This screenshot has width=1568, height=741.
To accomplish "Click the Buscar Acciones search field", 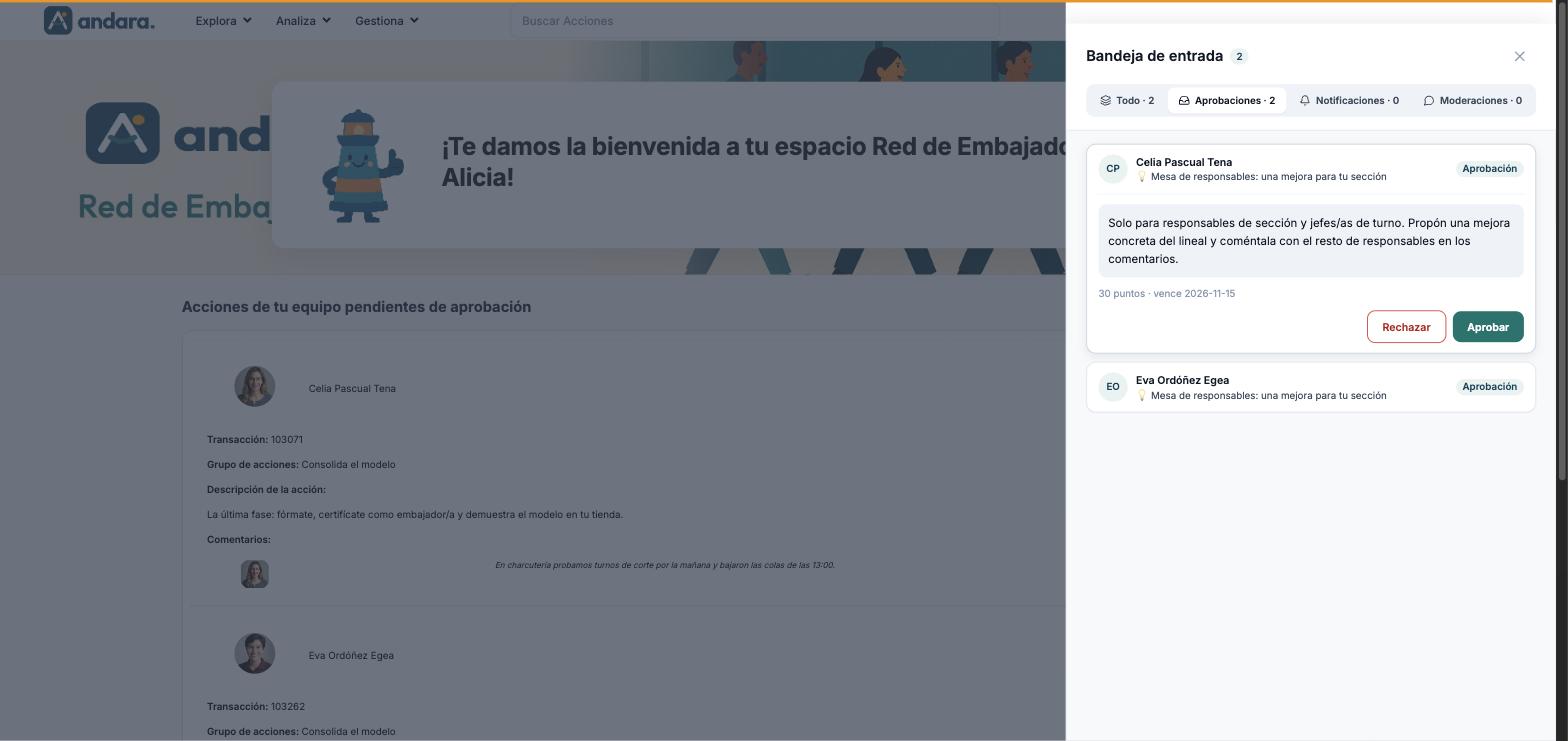I will point(754,21).
